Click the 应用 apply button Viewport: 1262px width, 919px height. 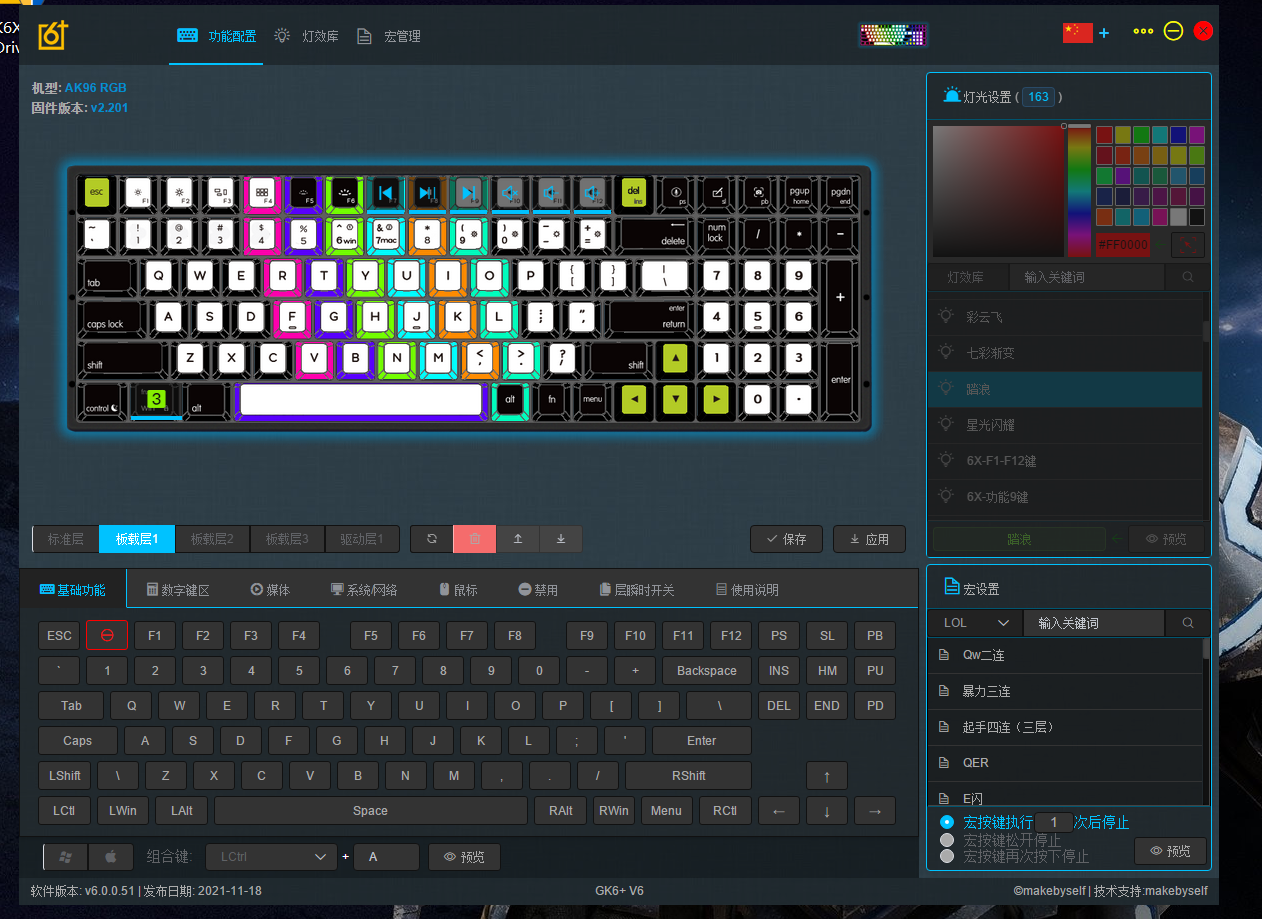point(869,539)
